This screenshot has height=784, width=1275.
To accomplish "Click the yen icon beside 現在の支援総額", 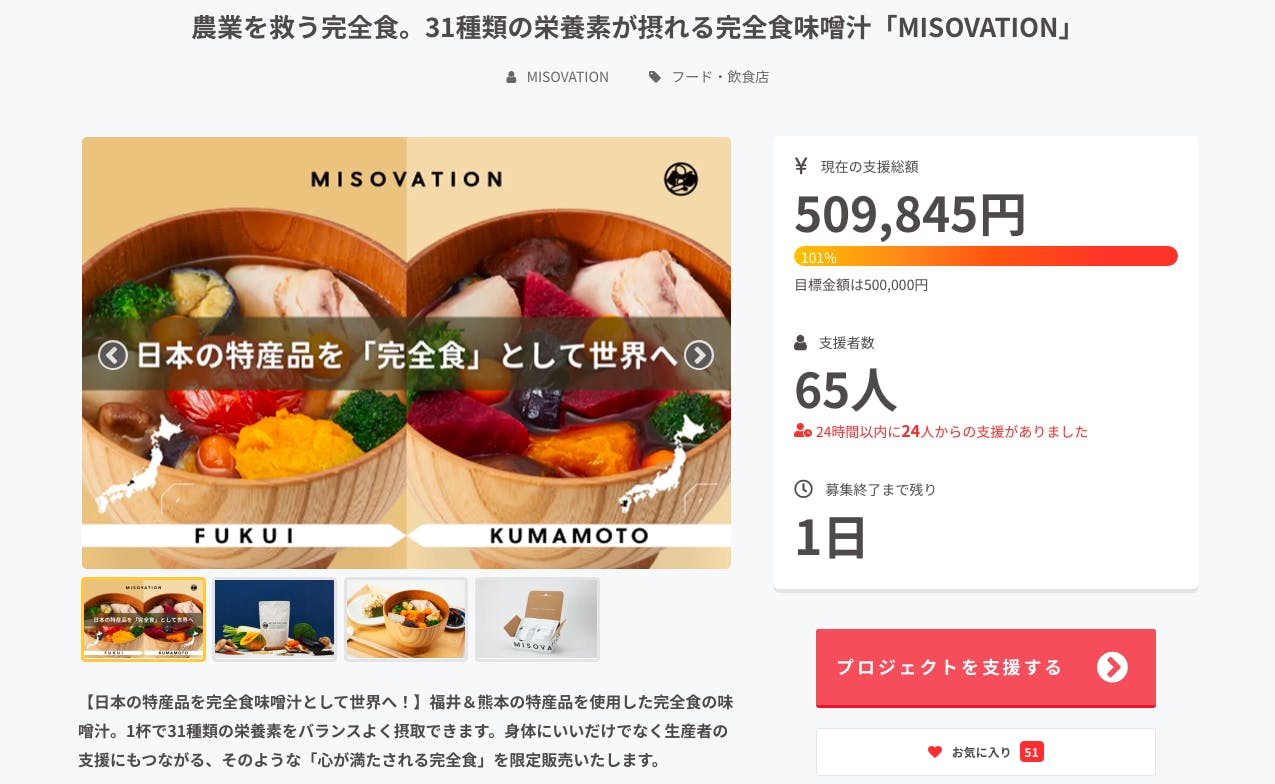I will (x=801, y=166).
